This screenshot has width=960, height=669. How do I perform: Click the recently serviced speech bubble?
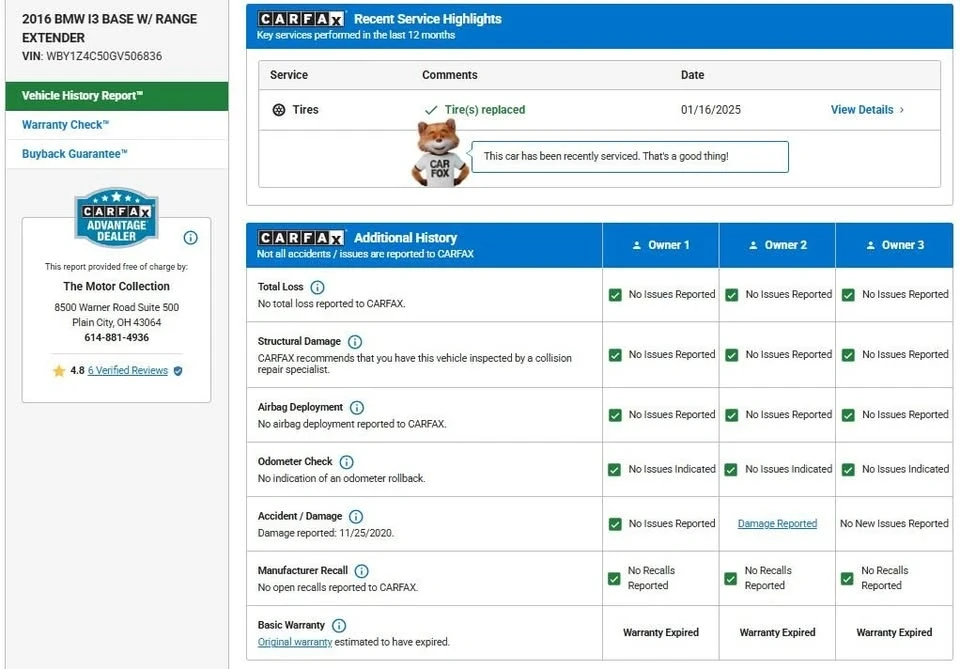coord(630,157)
